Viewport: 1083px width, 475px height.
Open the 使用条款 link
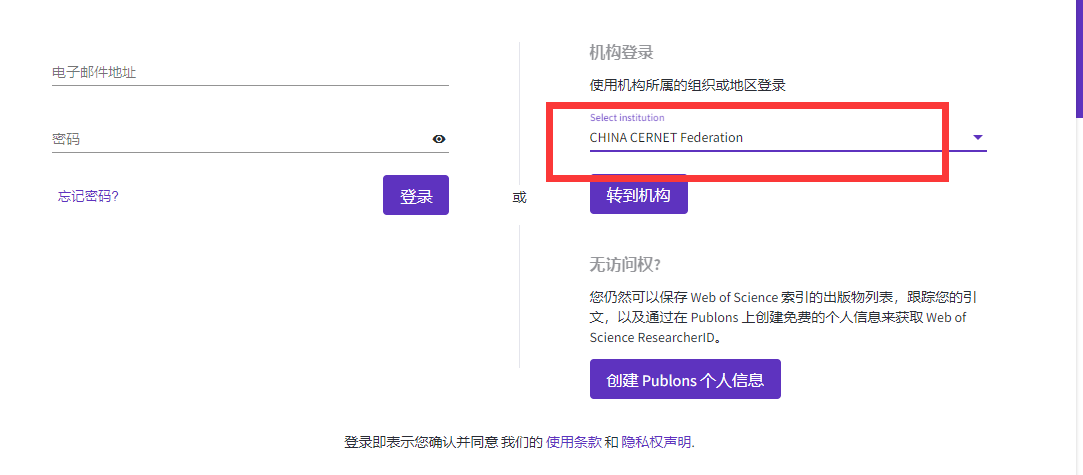573,443
